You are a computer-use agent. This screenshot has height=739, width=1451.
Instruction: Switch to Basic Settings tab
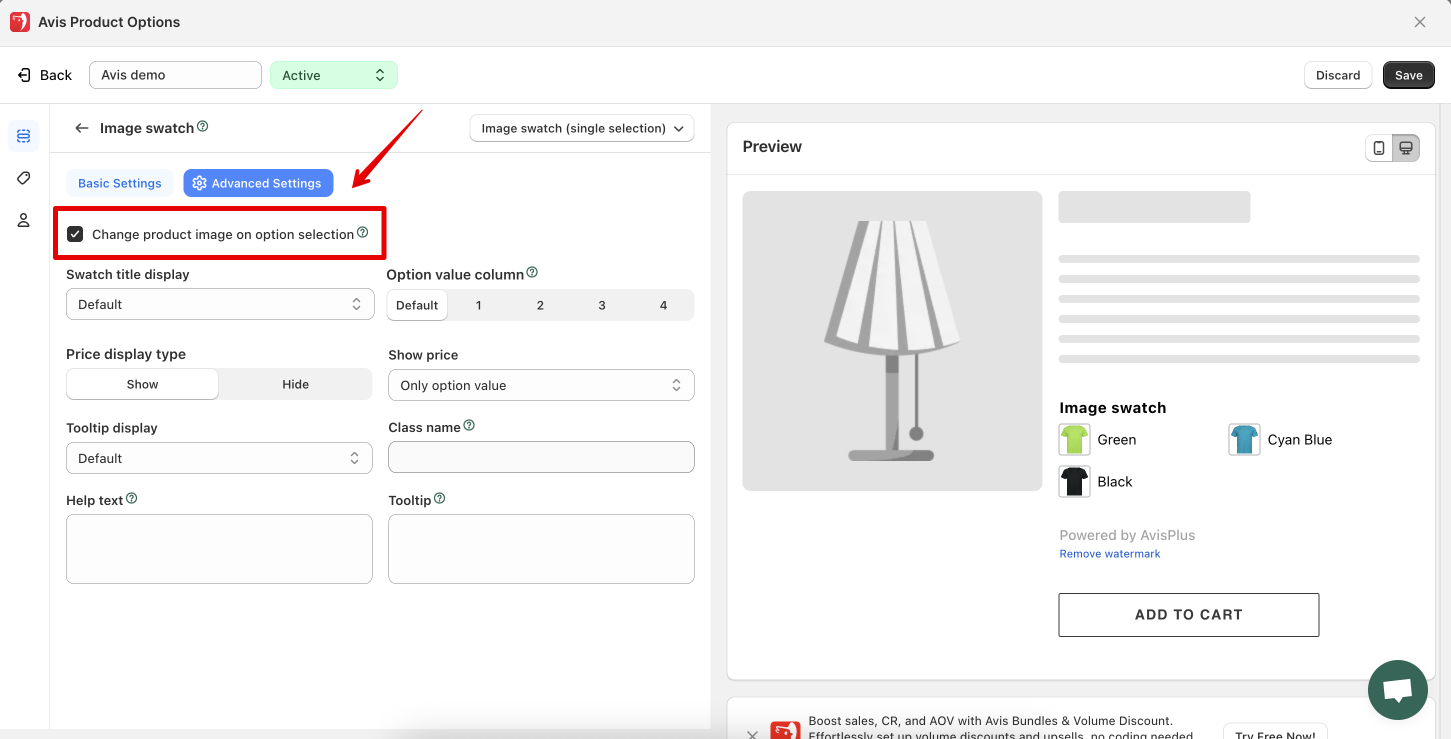pos(120,183)
